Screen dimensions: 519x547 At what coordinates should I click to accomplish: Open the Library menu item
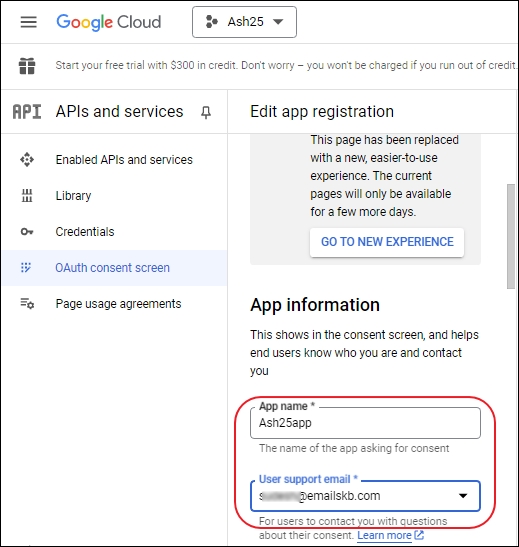114,196
